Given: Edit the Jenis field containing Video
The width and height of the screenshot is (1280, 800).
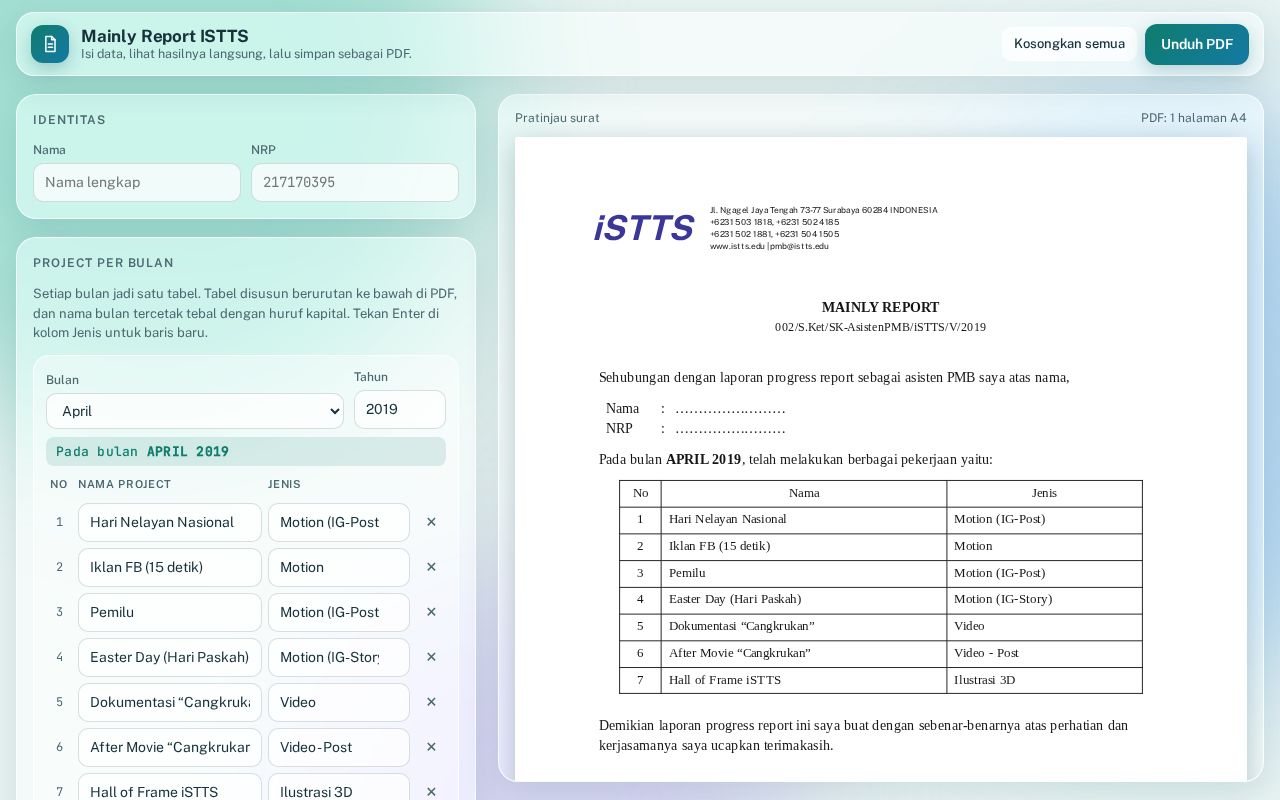Looking at the screenshot, I should [339, 702].
